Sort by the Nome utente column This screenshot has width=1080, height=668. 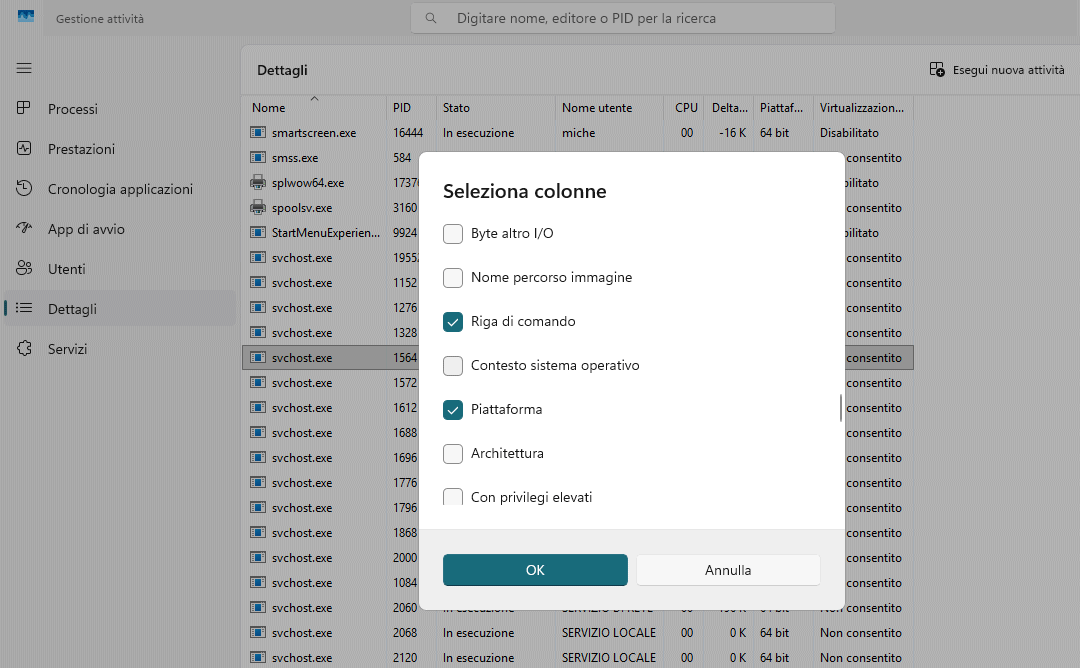609,107
